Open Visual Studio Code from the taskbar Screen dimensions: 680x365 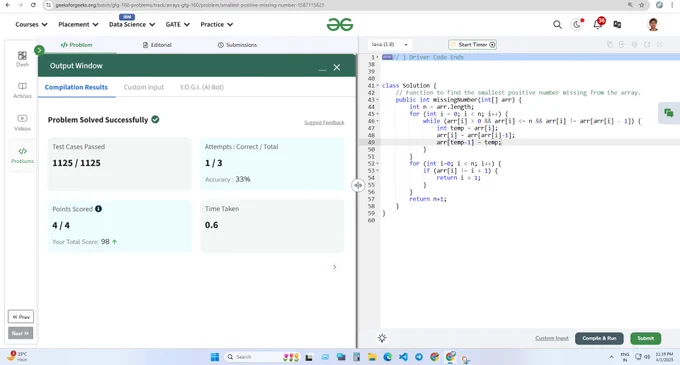coord(403,357)
